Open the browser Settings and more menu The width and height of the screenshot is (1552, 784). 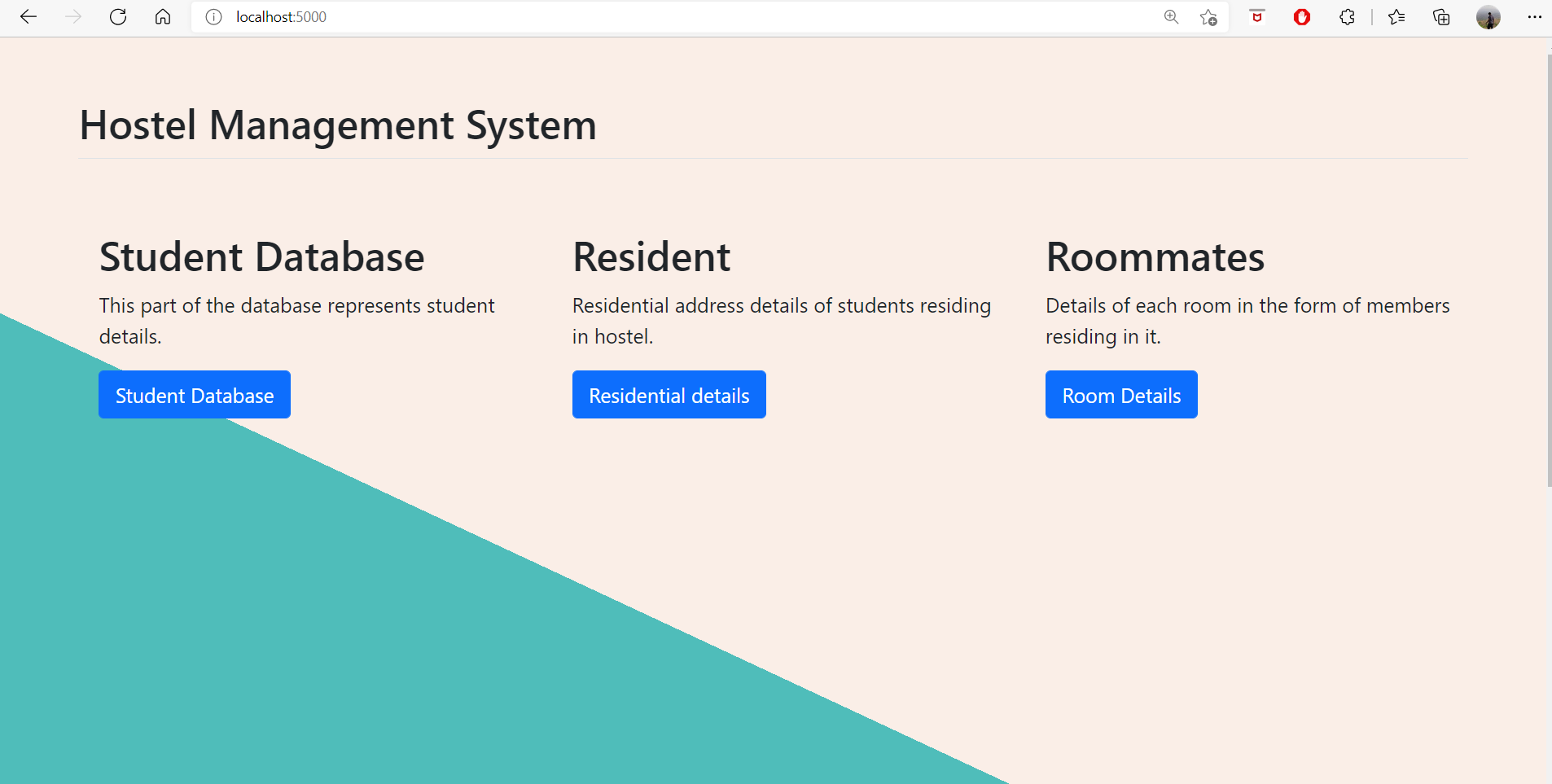[x=1535, y=17]
